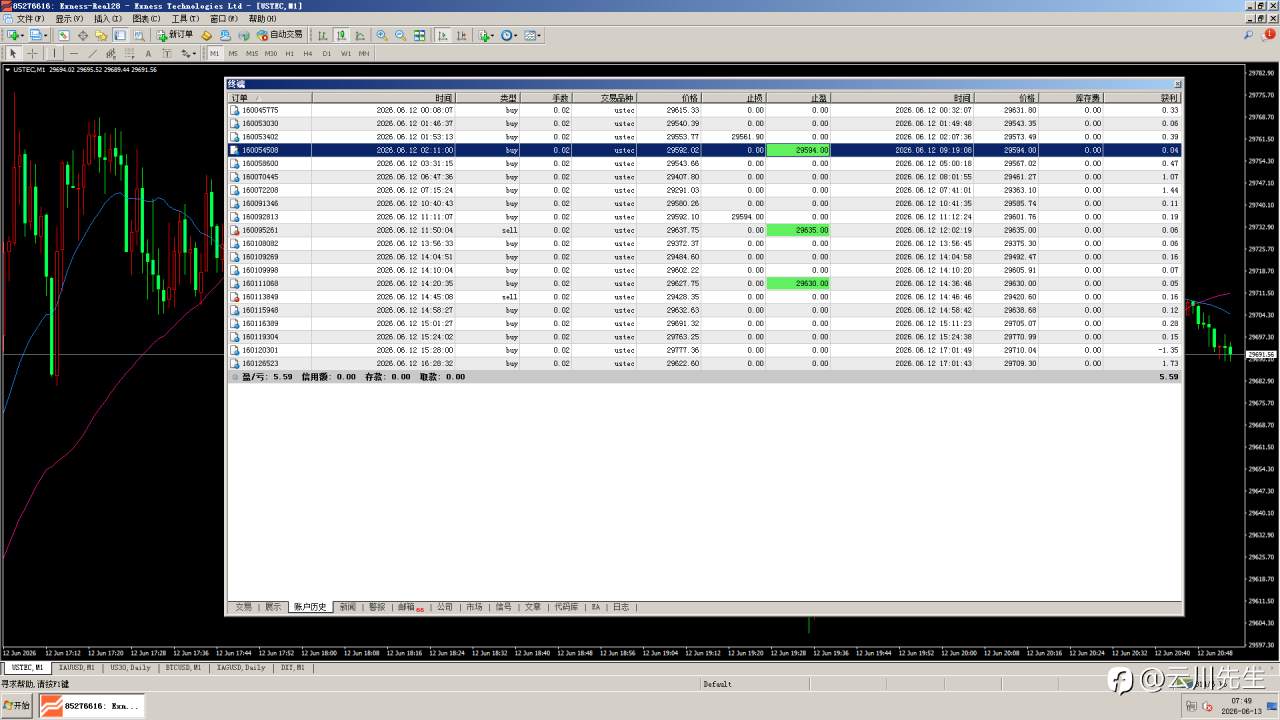Draw a horizontal line tool

(x=74, y=53)
